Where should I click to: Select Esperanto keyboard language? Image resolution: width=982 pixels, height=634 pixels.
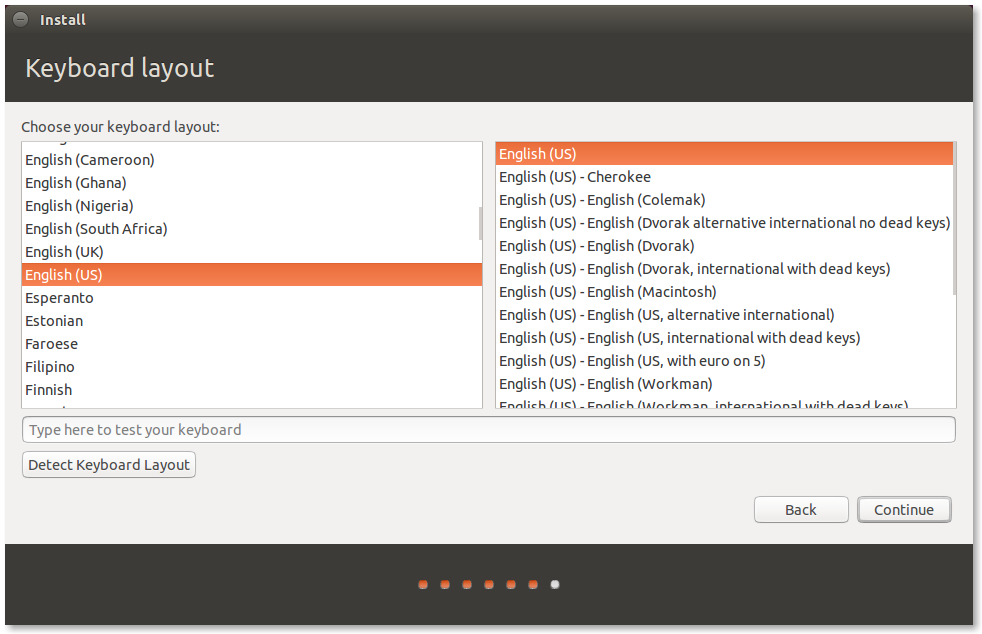[x=251, y=298]
